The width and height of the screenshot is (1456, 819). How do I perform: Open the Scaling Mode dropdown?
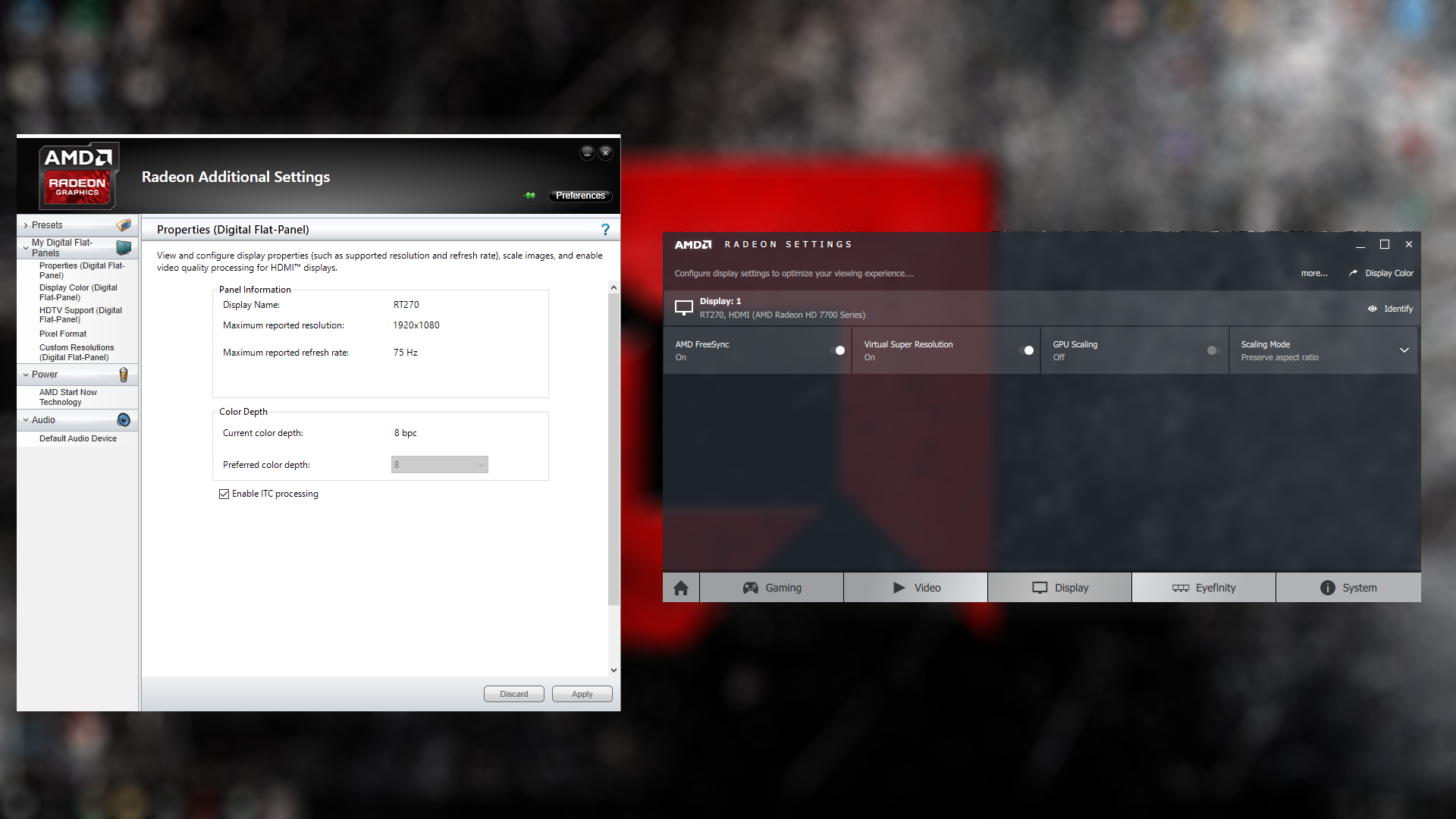pyautogui.click(x=1404, y=350)
